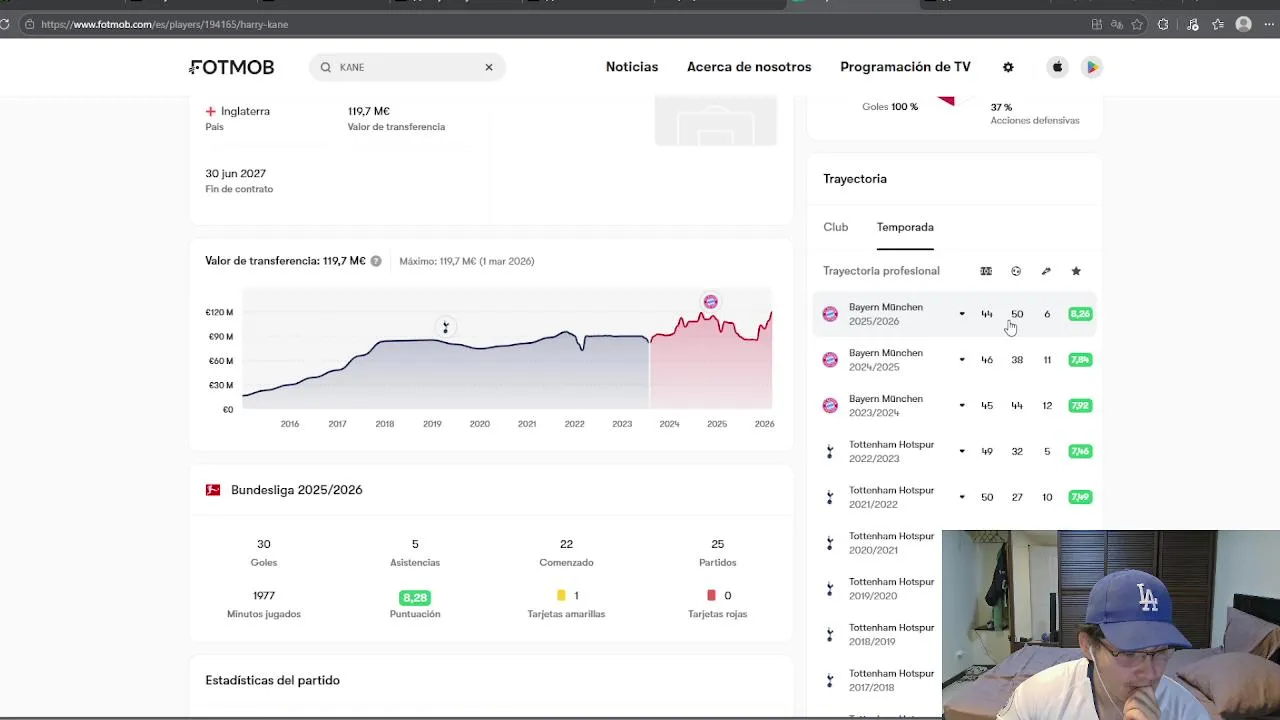Click Bayern crest of 2023/2024 row
This screenshot has height=720, width=1280.
(x=830, y=405)
